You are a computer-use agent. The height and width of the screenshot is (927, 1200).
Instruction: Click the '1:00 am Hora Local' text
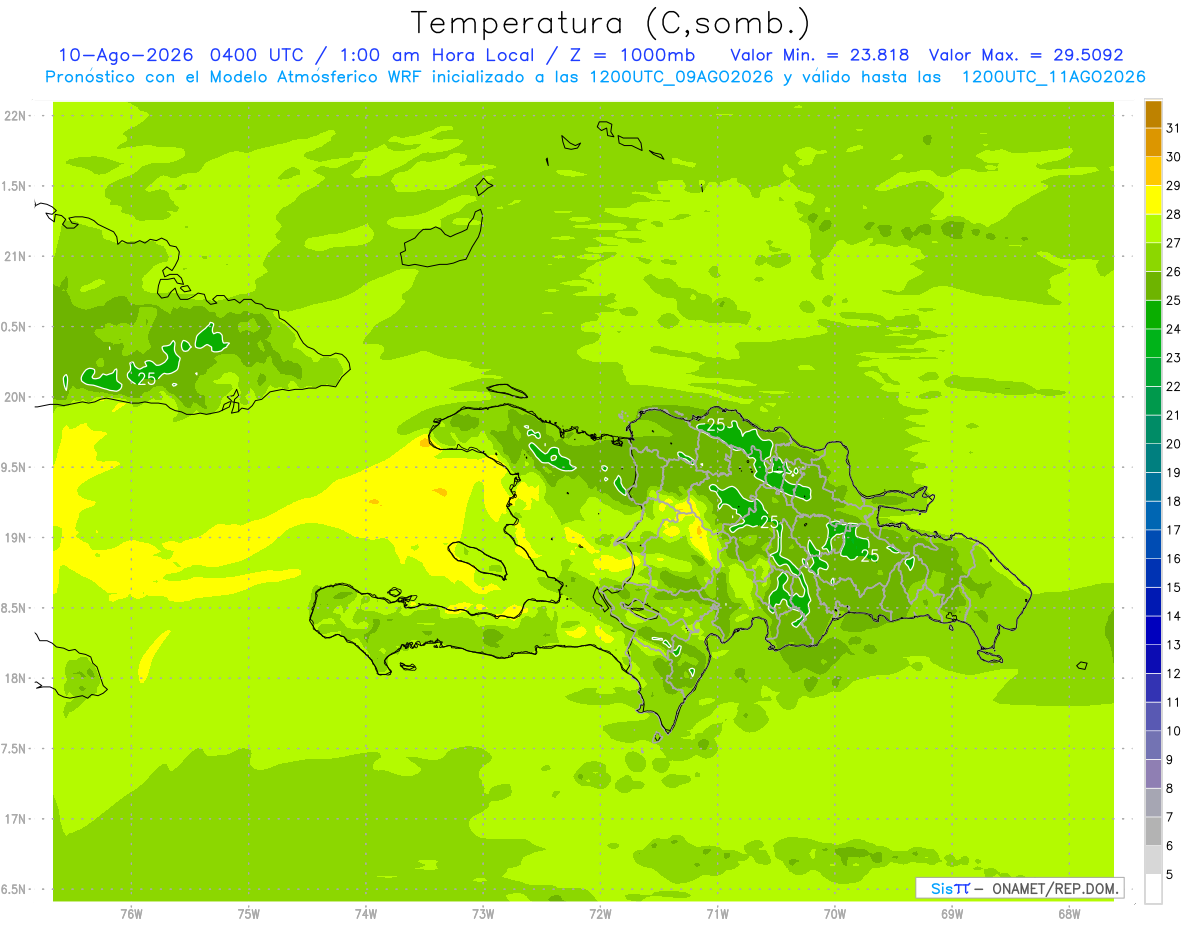437,55
